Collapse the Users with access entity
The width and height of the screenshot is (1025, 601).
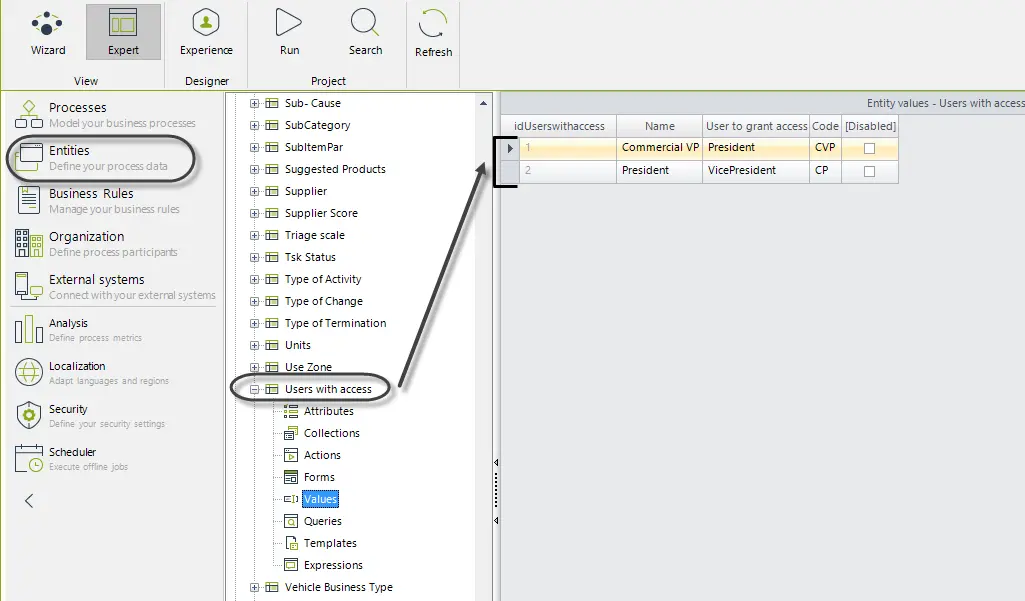click(x=254, y=390)
